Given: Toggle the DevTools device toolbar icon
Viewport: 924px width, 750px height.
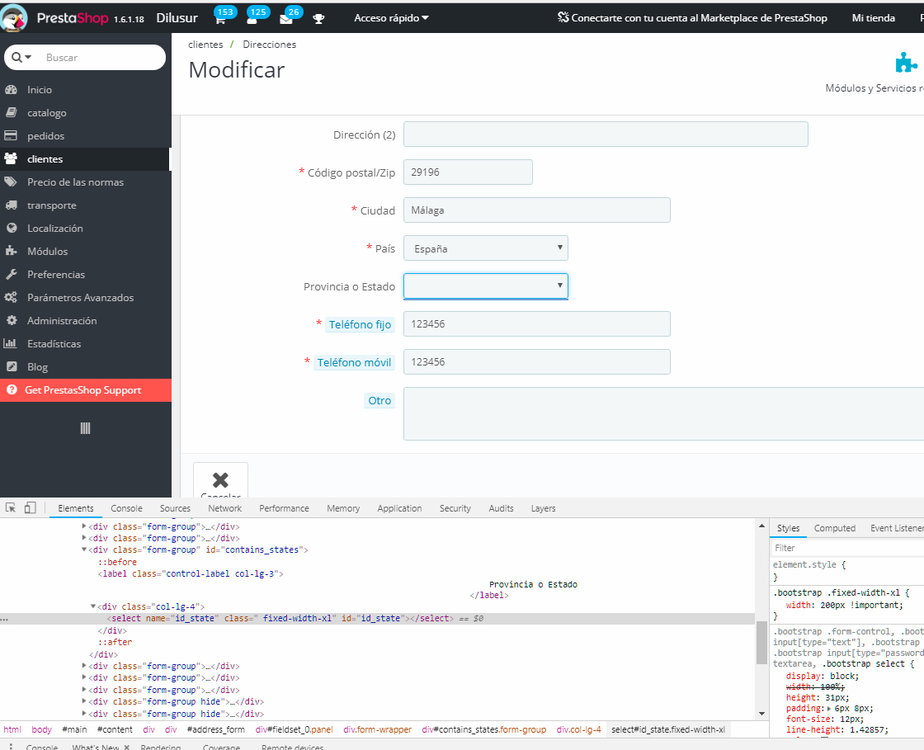Looking at the screenshot, I should point(29,508).
